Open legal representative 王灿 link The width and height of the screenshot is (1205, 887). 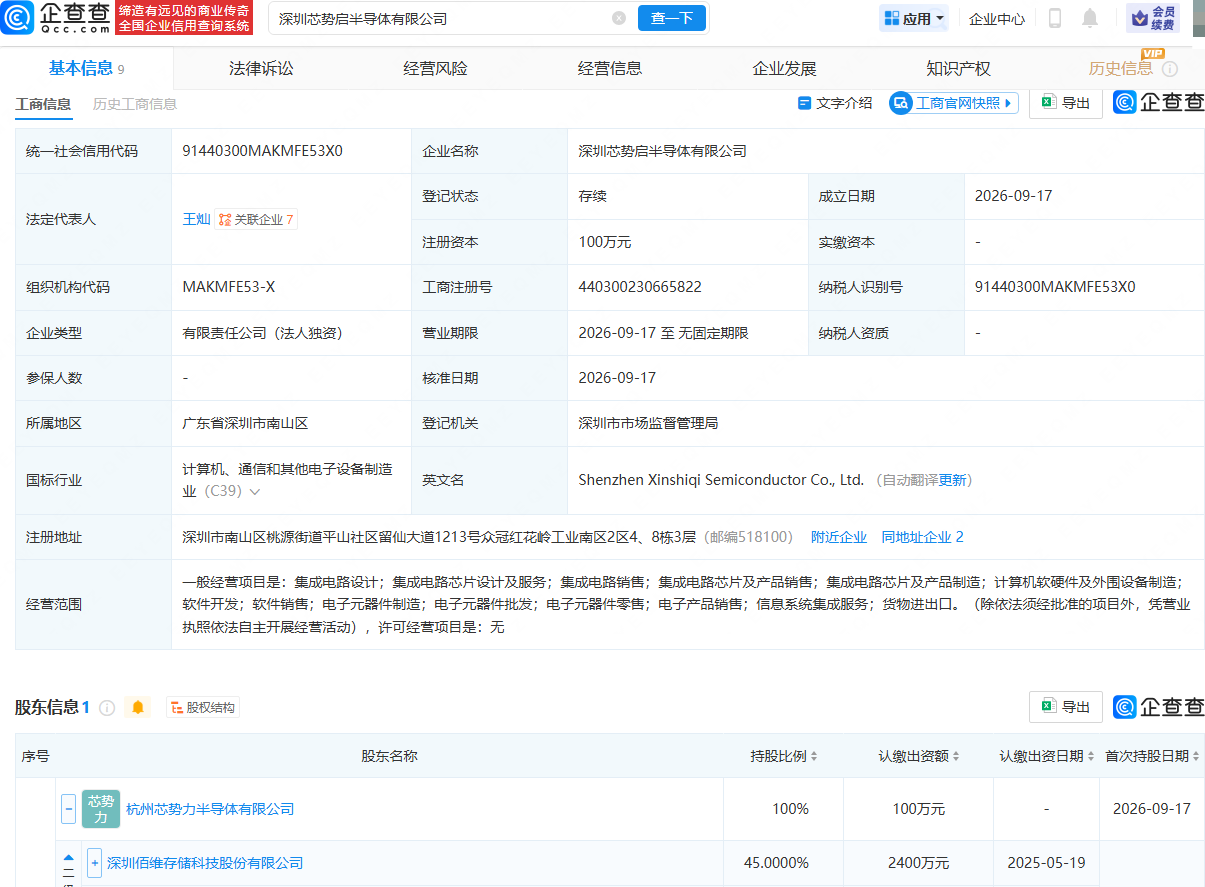pyautogui.click(x=196, y=219)
